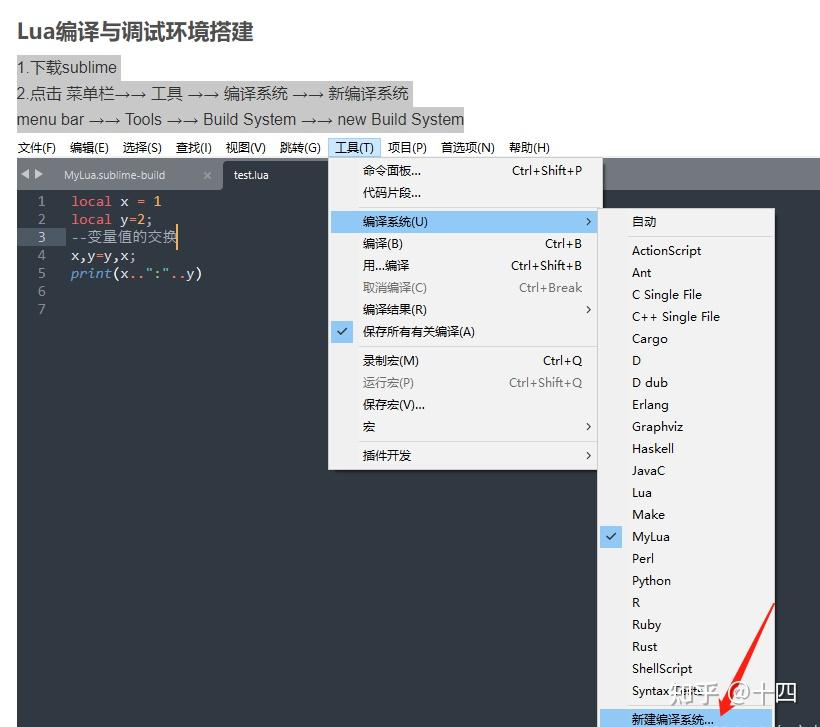Close the MyLua.sublime-build tab
820x727 pixels.
(207, 172)
